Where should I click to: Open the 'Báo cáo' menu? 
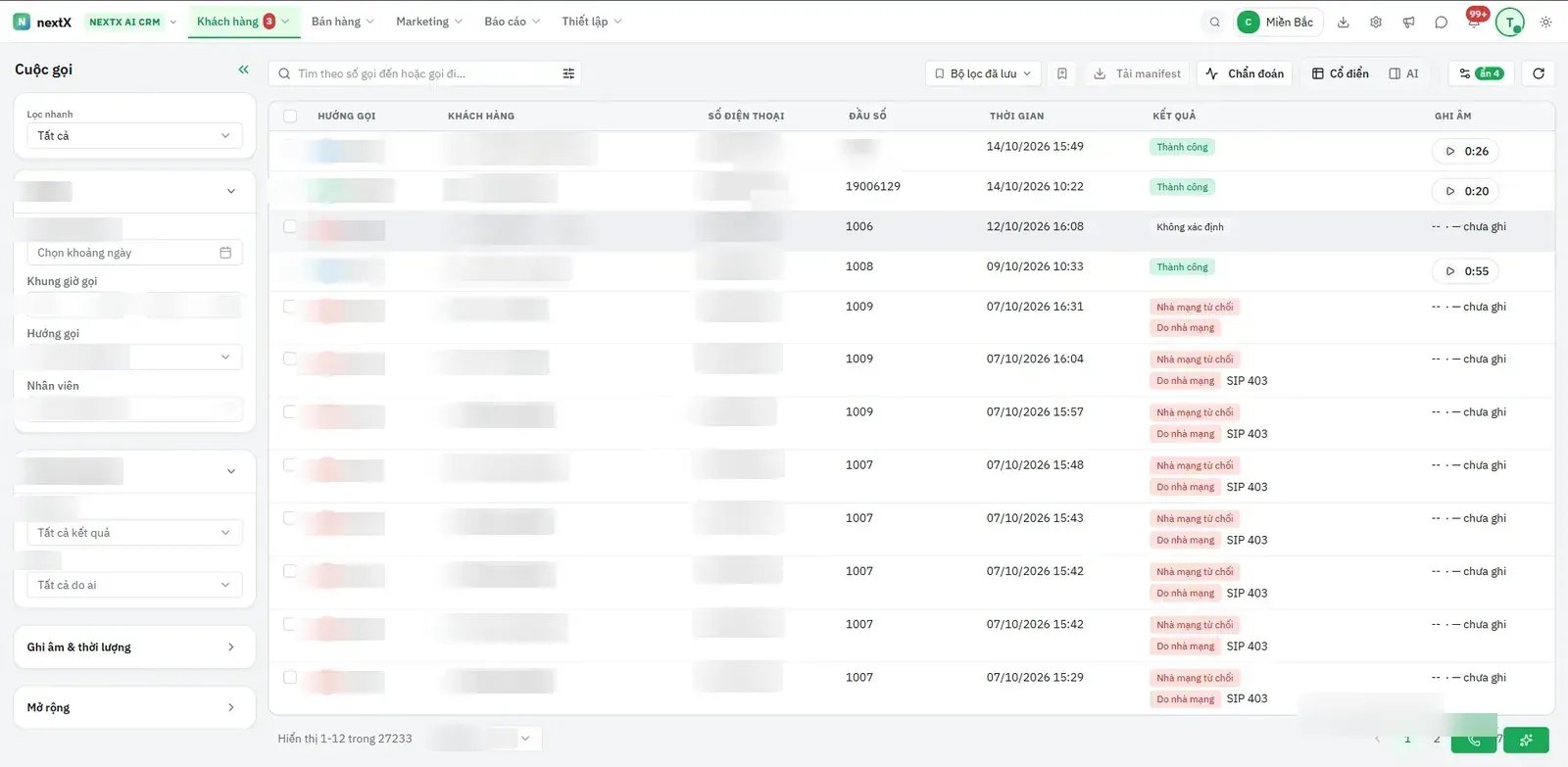pyautogui.click(x=513, y=22)
